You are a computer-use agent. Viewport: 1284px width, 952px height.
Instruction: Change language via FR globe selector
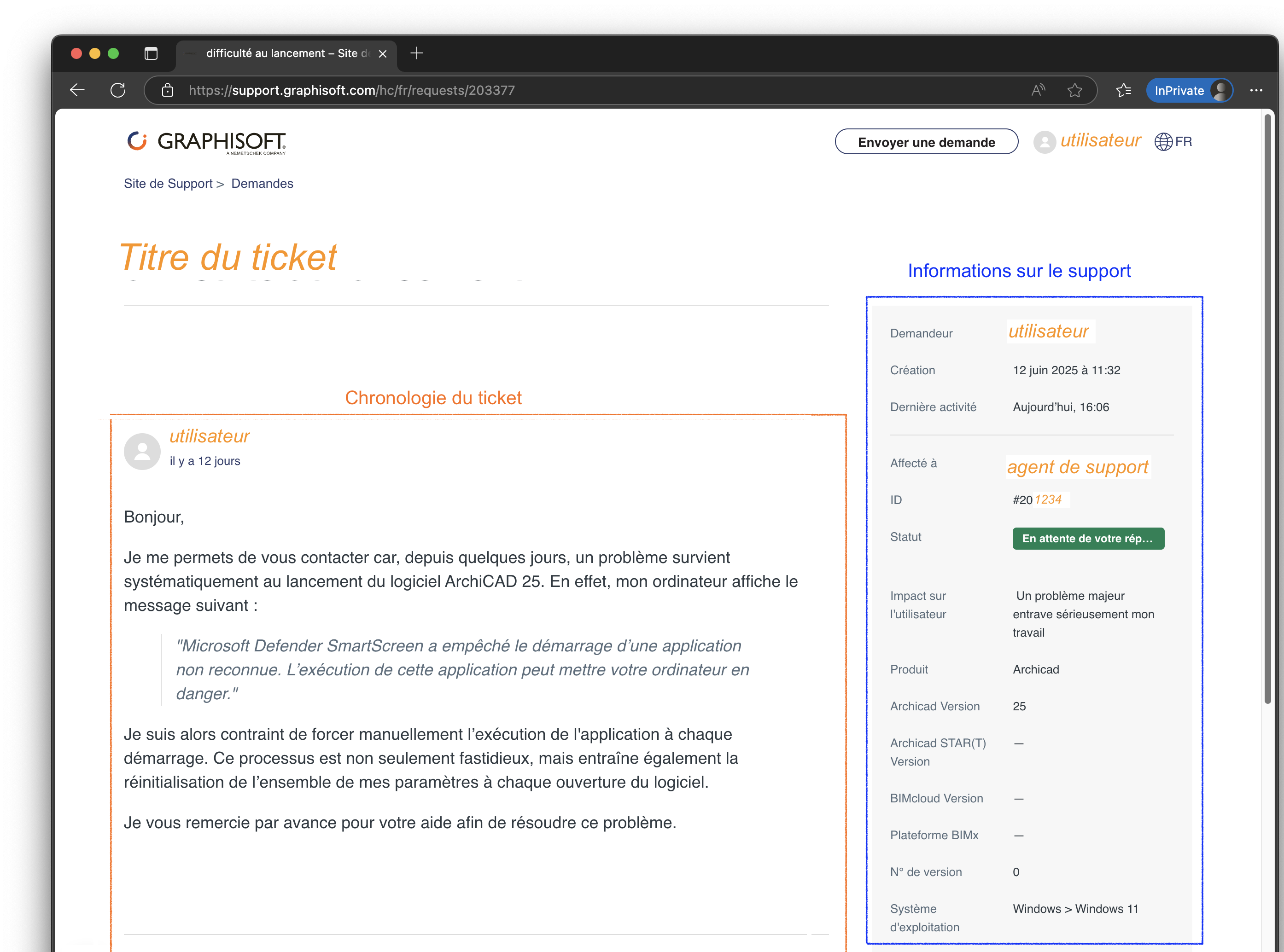[x=1173, y=142]
